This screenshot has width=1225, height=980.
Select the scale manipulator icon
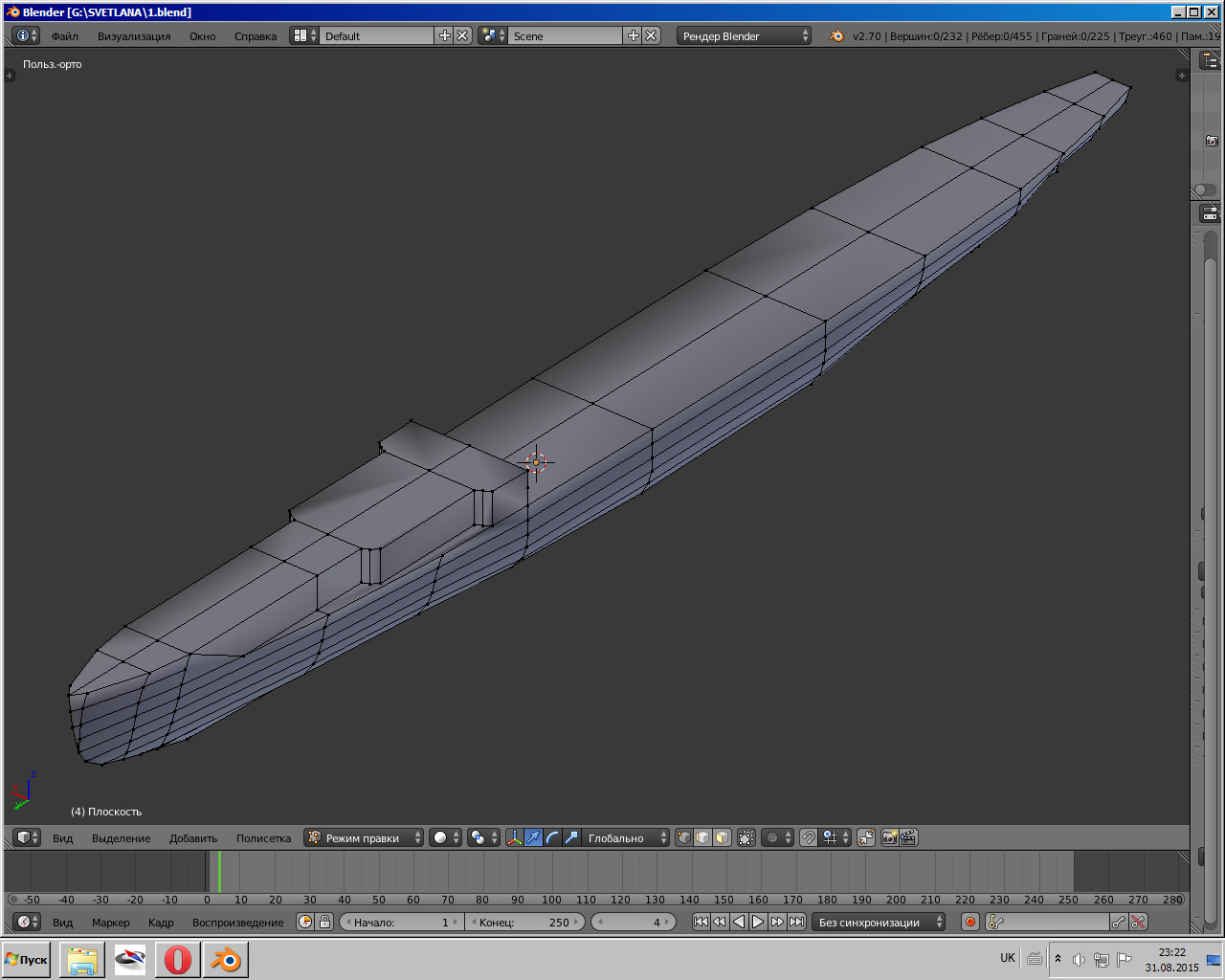click(x=571, y=837)
